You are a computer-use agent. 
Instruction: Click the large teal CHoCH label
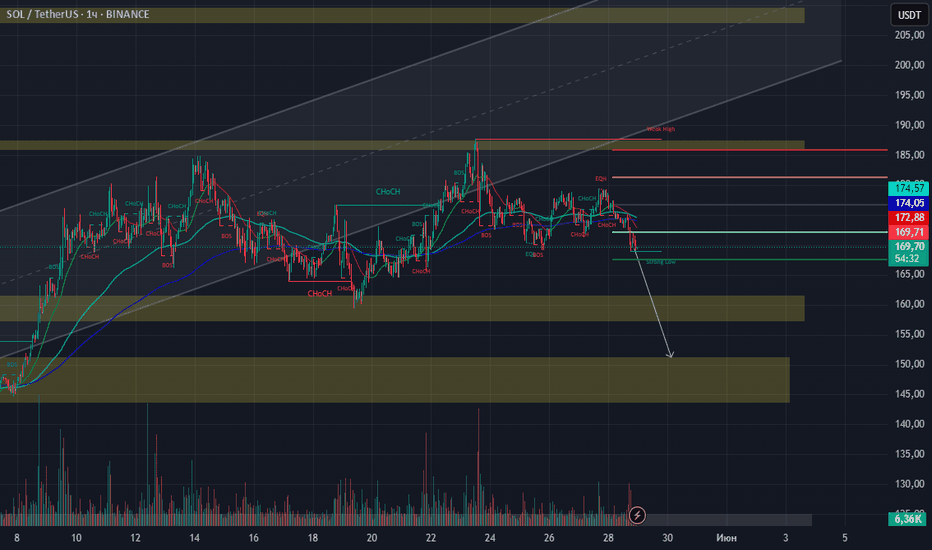388,191
